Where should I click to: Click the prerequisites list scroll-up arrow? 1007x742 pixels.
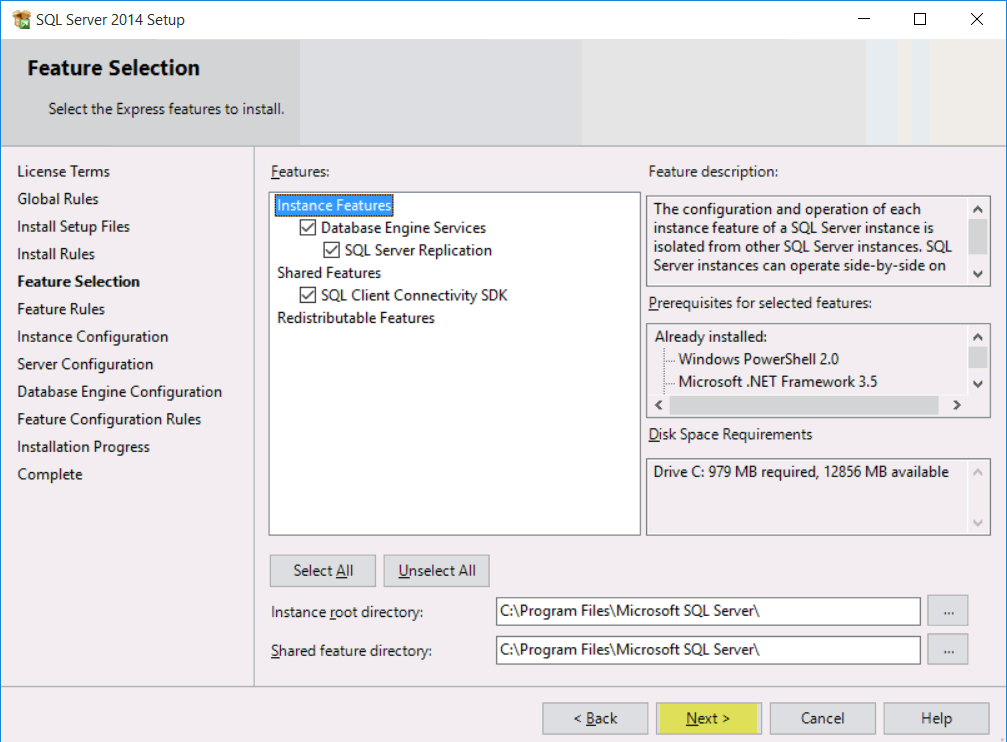(x=977, y=337)
